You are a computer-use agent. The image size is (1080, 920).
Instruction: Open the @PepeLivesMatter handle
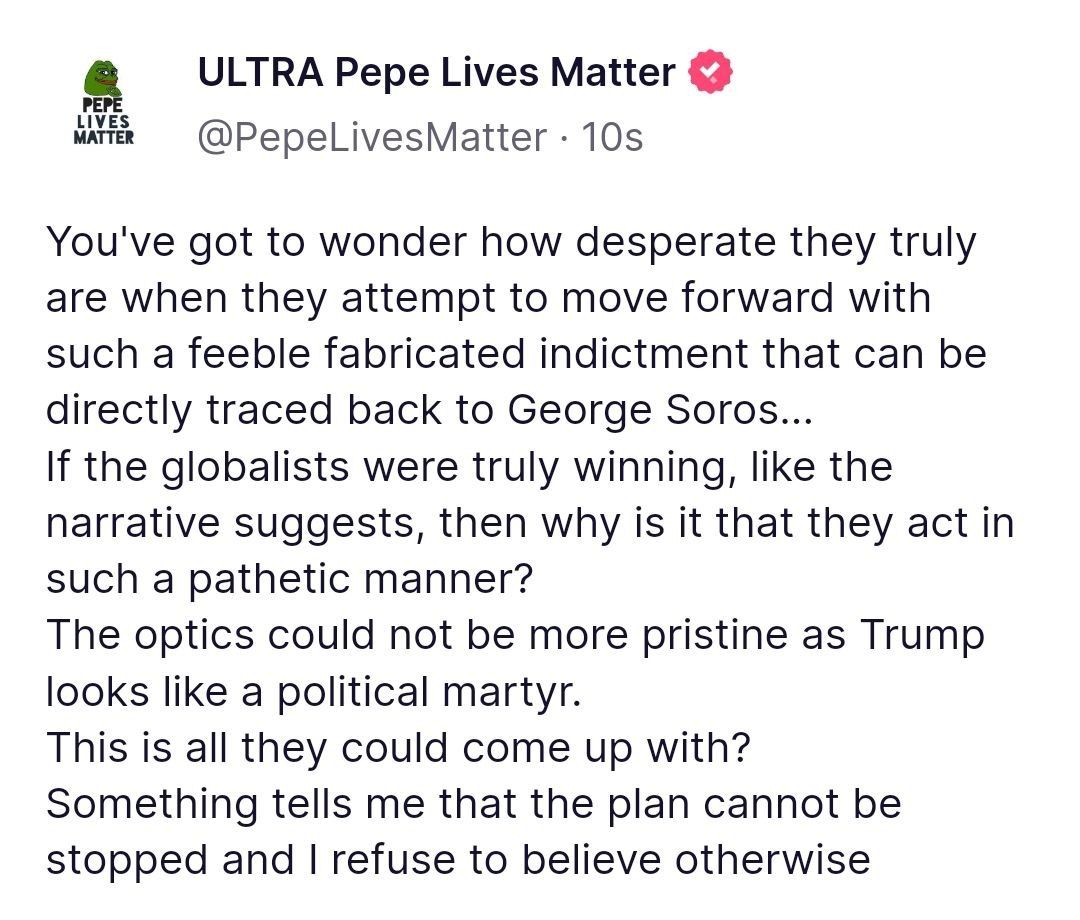(372, 137)
